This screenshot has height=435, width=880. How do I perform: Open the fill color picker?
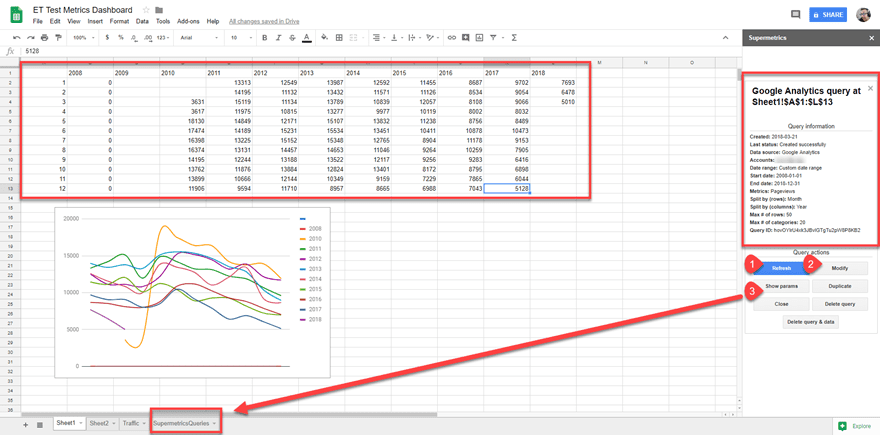324,38
